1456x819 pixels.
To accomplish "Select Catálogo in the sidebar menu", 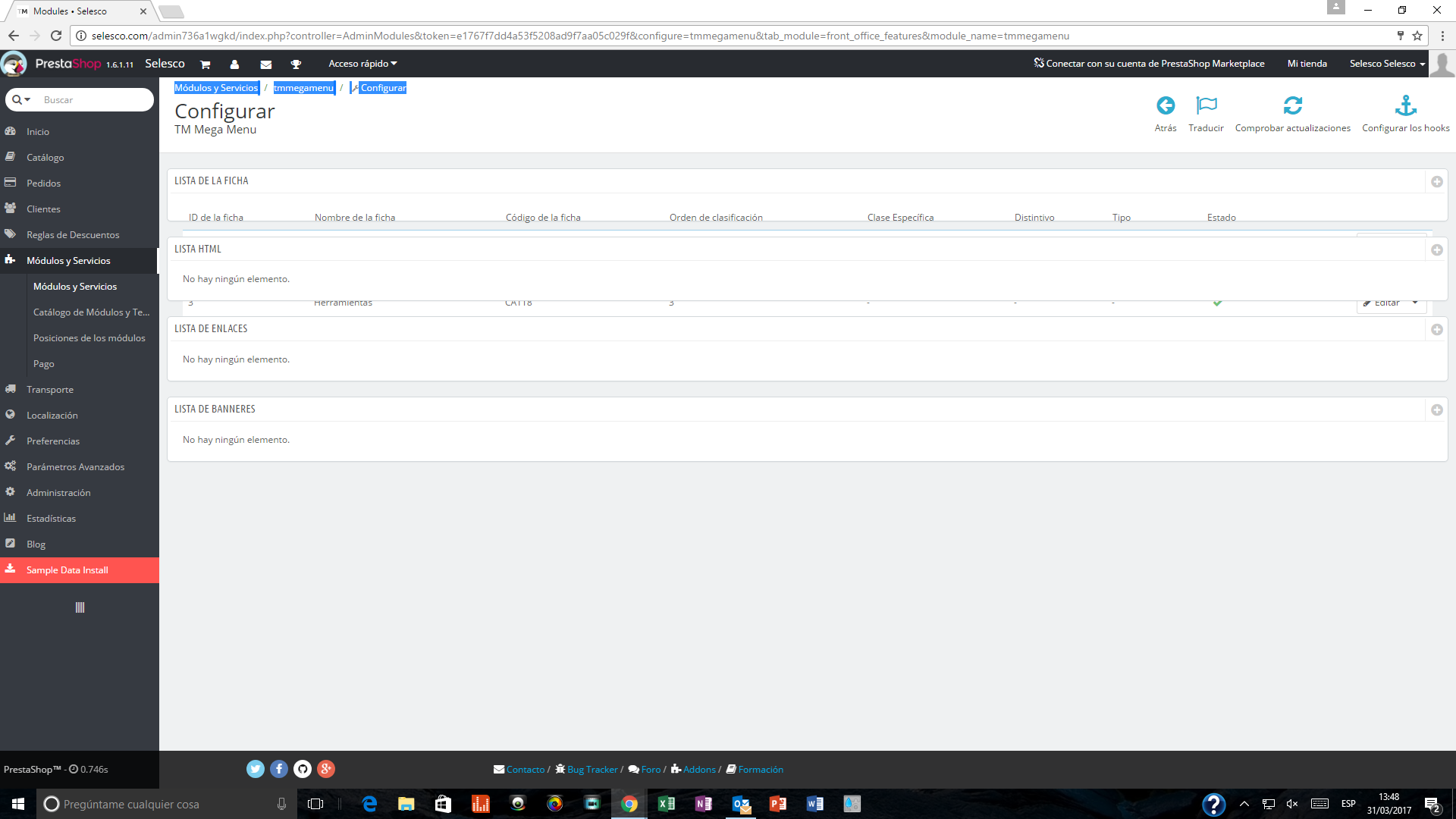I will tap(45, 158).
